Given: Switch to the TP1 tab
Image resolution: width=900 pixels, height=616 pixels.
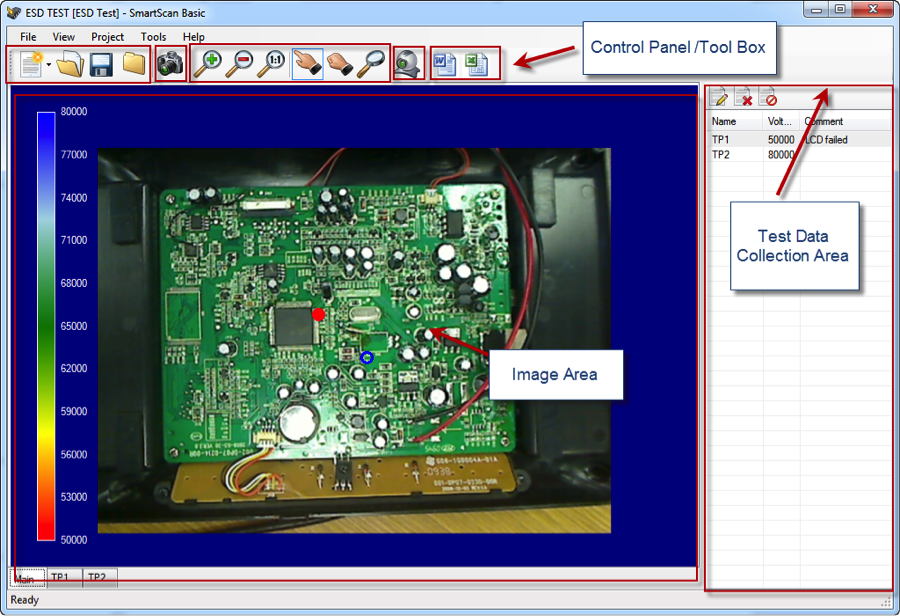Looking at the screenshot, I should 60,578.
